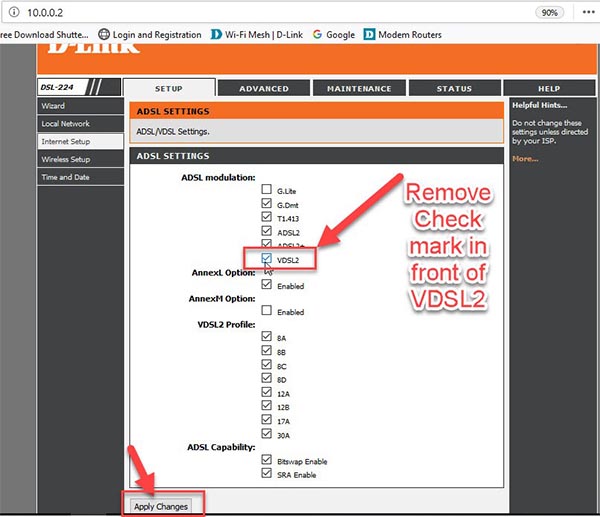Image resolution: width=600 pixels, height=517 pixels.
Task: Open the Modem Routers bookmark
Action: [x=403, y=34]
